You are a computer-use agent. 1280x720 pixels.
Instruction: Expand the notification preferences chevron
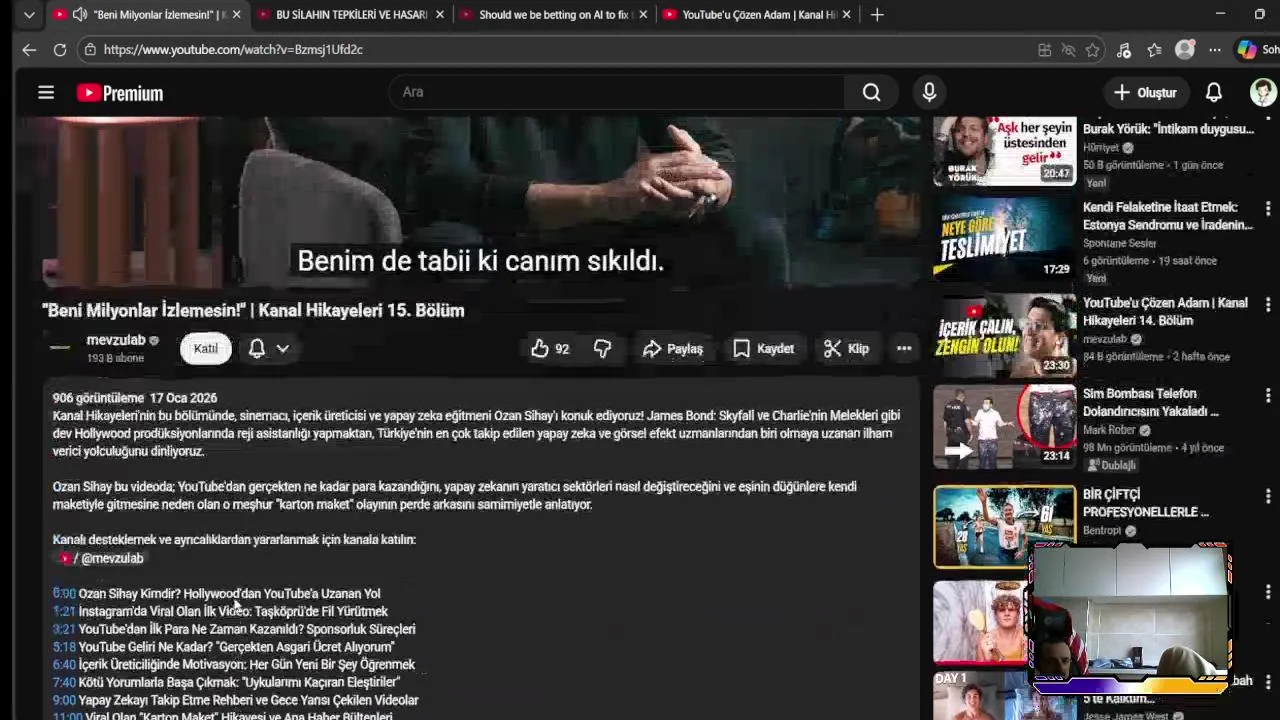[283, 348]
